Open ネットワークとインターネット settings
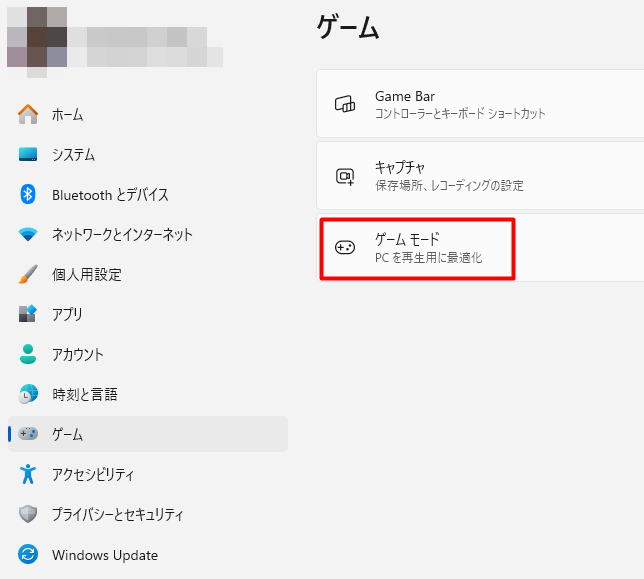 pyautogui.click(x=148, y=234)
